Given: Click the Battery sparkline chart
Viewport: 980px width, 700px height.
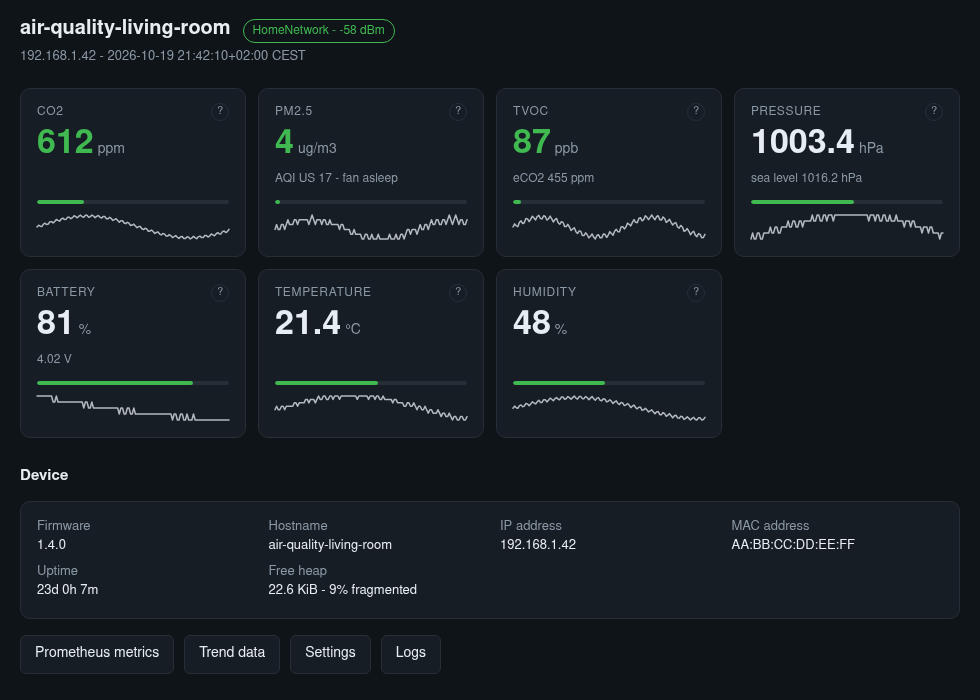Looking at the screenshot, I should click(132, 408).
